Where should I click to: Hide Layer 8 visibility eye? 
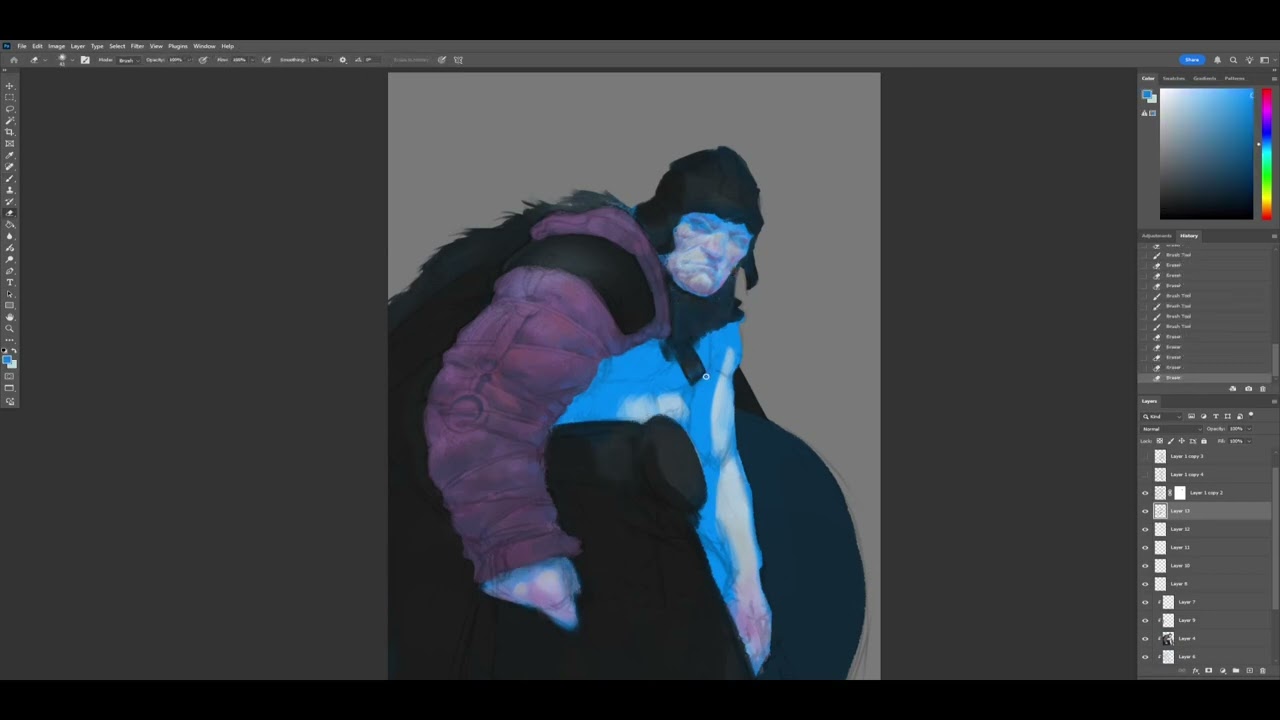(1146, 584)
